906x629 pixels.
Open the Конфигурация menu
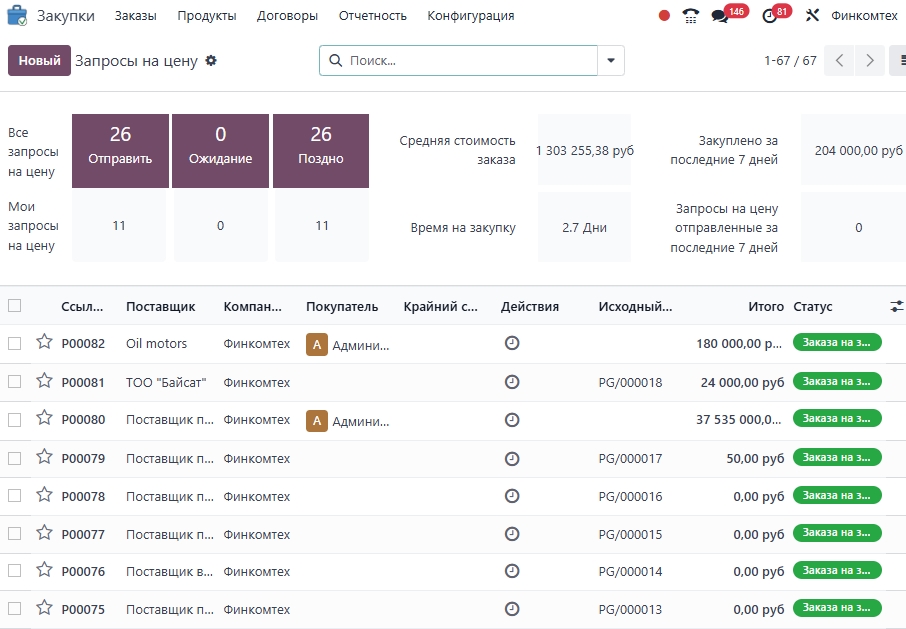click(470, 16)
